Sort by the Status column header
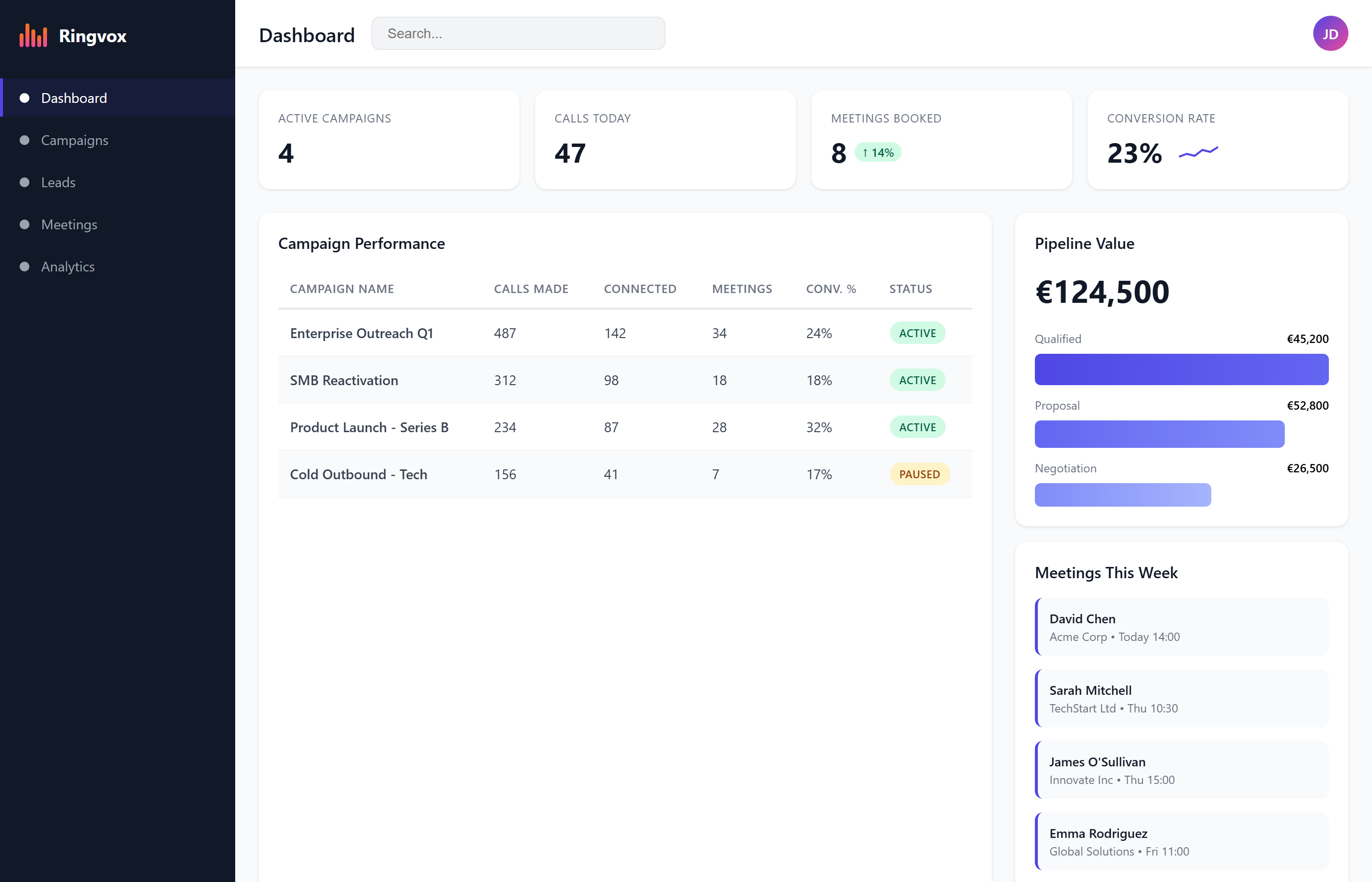The width and height of the screenshot is (1372, 882). 910,289
